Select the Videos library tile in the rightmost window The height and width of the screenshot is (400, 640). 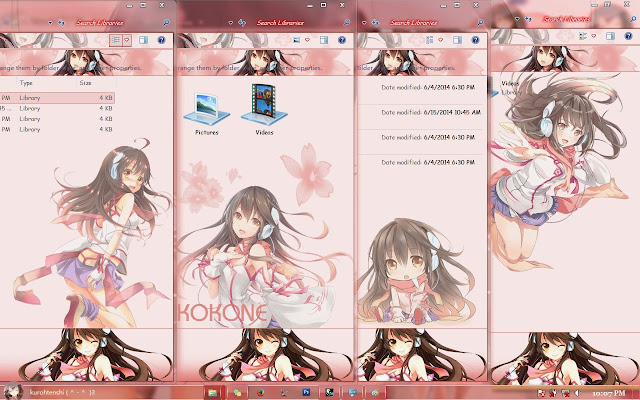pyautogui.click(x=506, y=88)
